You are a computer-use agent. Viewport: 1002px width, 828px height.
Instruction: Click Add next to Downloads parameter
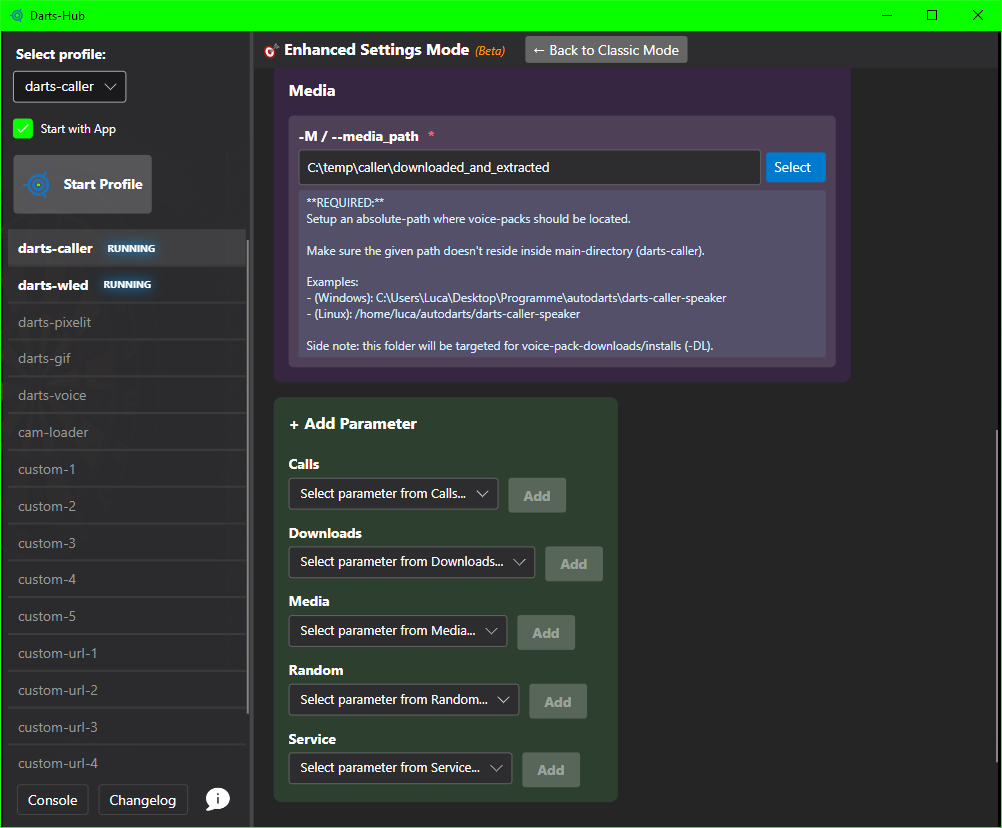tap(573, 564)
